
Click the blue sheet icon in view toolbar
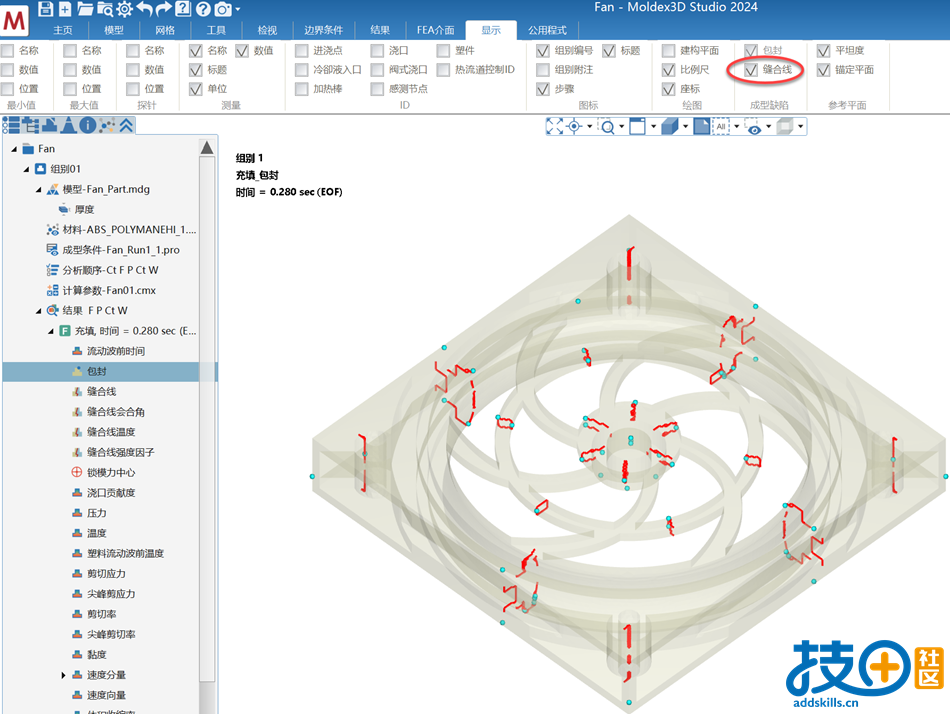pos(702,127)
